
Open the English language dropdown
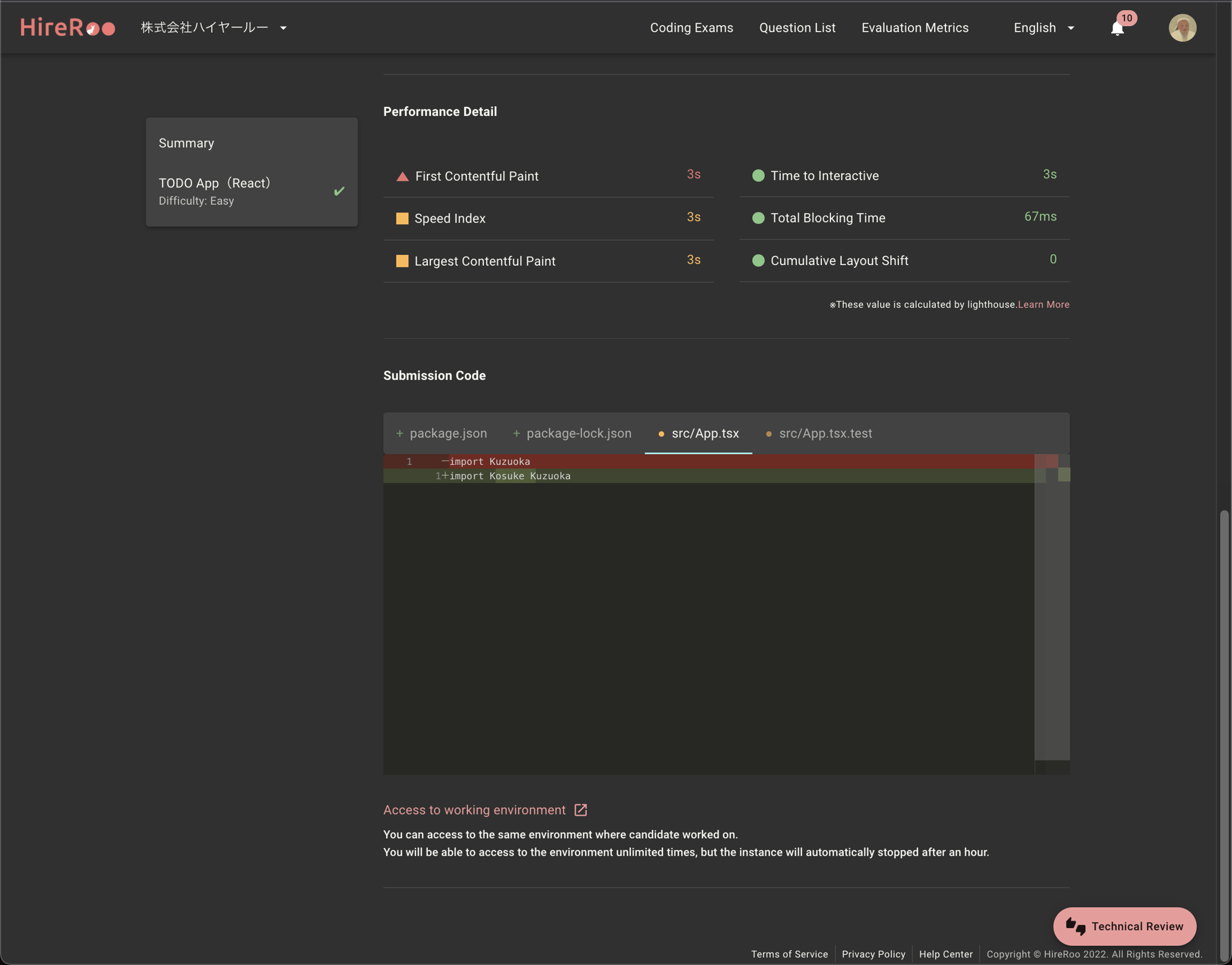pos(1044,27)
